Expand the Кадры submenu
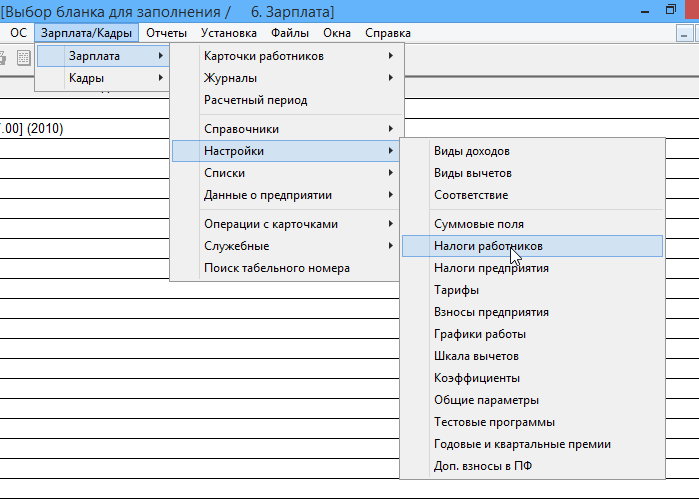Image resolution: width=699 pixels, height=500 pixels. pos(103,78)
